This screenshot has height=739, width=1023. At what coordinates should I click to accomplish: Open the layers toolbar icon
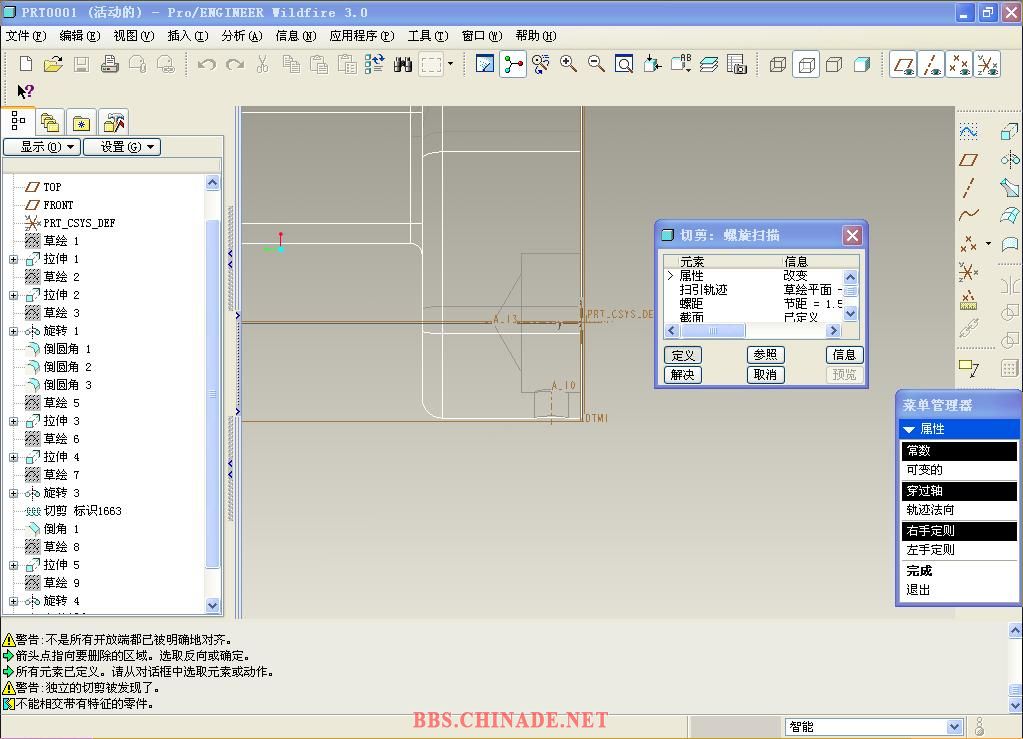[x=709, y=64]
